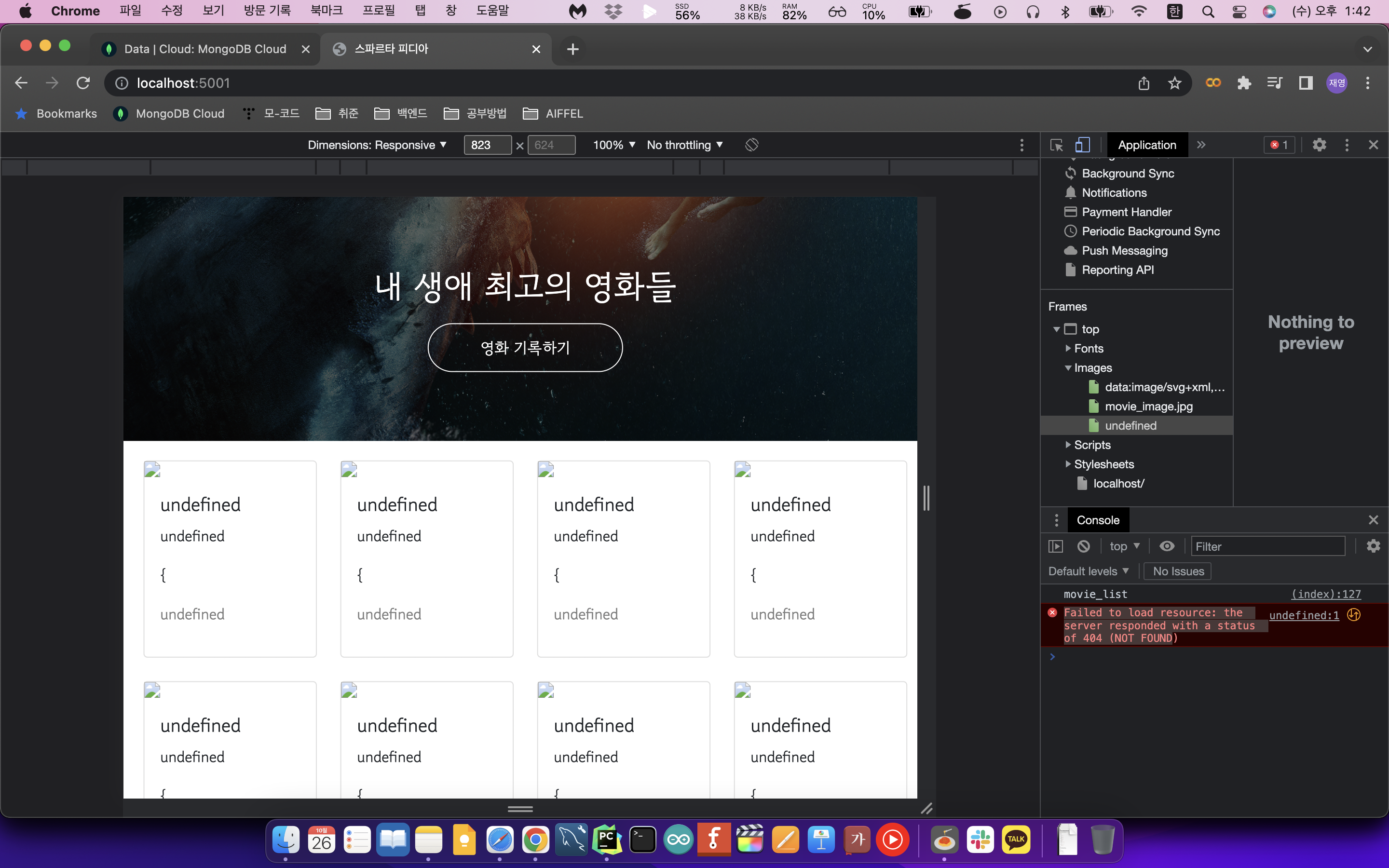Rotate the device viewport

point(752,145)
